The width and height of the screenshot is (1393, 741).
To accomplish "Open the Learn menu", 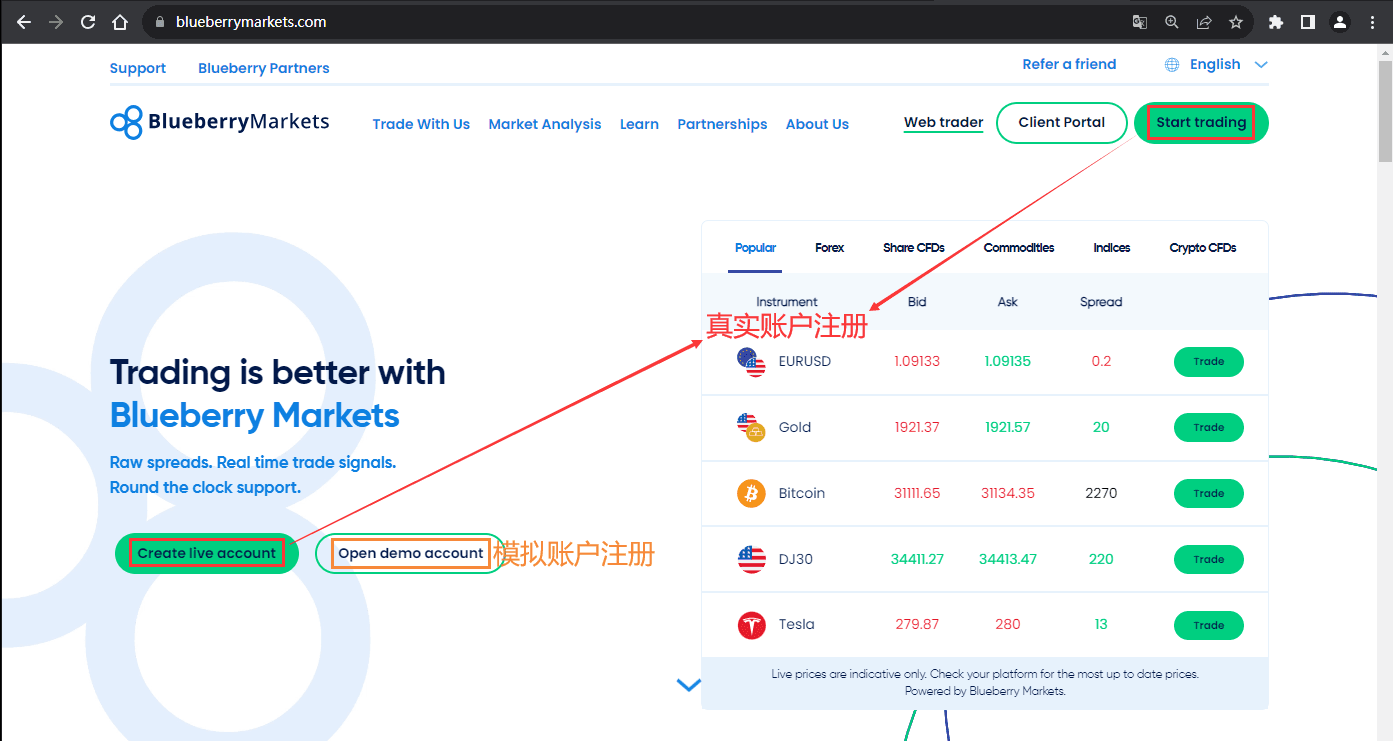I will tap(639, 124).
